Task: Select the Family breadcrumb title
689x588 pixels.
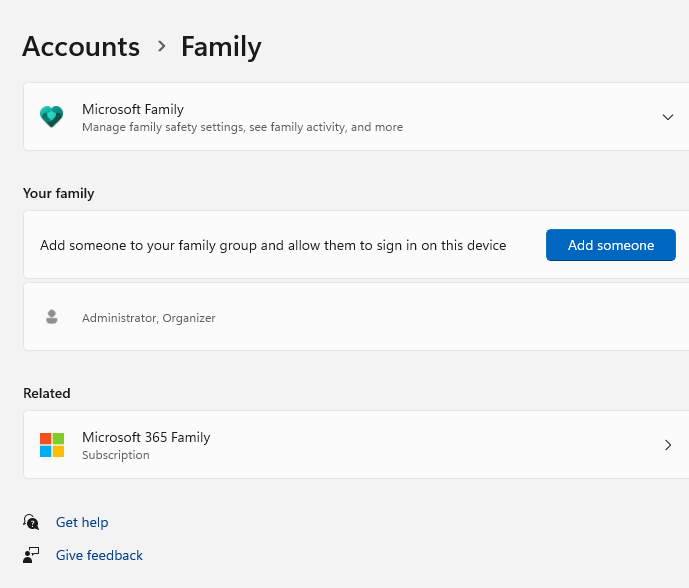Action: pyautogui.click(x=221, y=46)
